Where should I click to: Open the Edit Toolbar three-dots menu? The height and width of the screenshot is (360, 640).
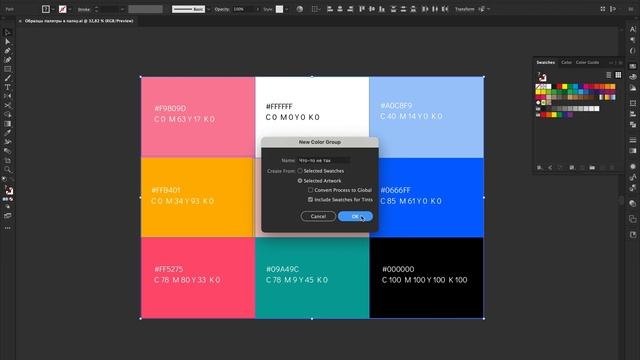[x=7, y=228]
